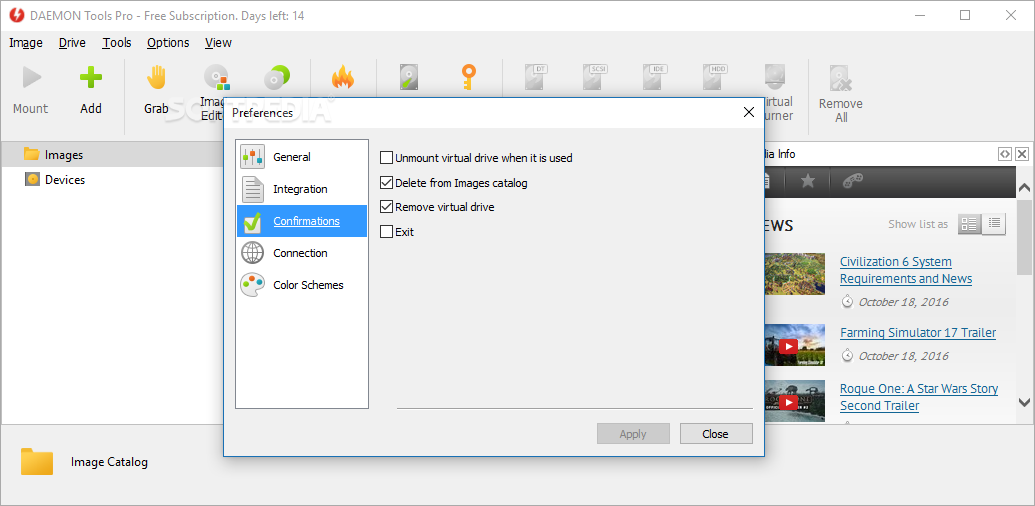Open the Tools menu
Image resolution: width=1035 pixels, height=506 pixels.
117,43
